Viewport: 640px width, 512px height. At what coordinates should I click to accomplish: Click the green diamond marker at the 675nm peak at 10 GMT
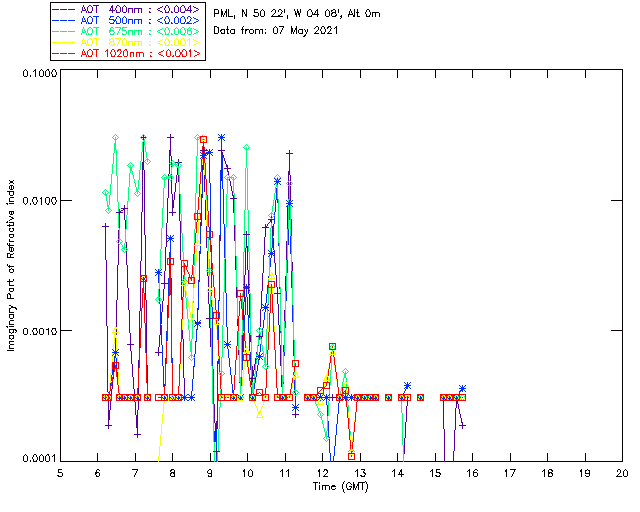[x=247, y=147]
